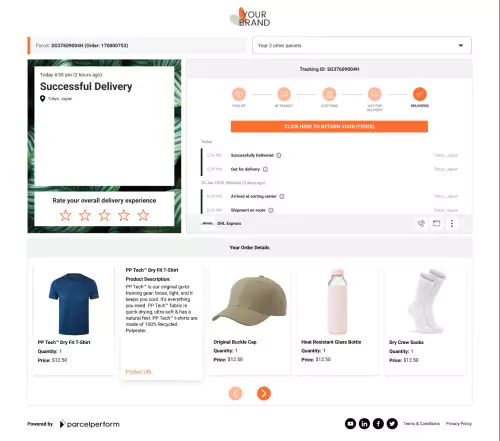
Task: Rate delivery with the second star
Action: click(85, 215)
